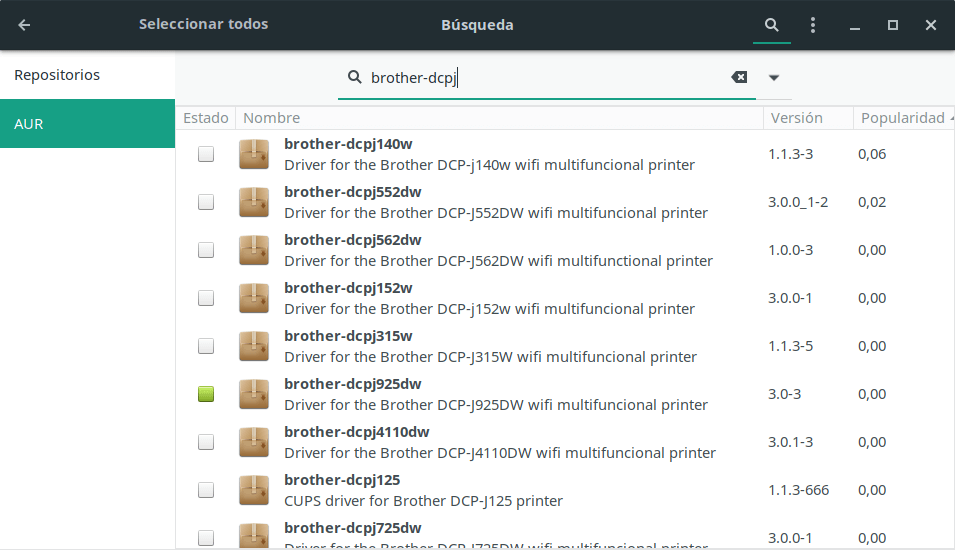Expand search history dropdown arrow
This screenshot has height=550, width=955.
point(773,77)
